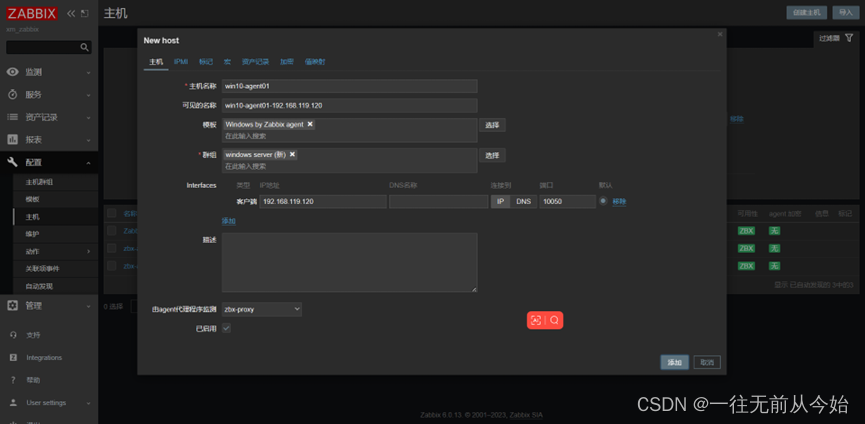The width and height of the screenshot is (865, 424).
Task: Collapse the sidebar with the double-chevron icon
Action: point(71,13)
